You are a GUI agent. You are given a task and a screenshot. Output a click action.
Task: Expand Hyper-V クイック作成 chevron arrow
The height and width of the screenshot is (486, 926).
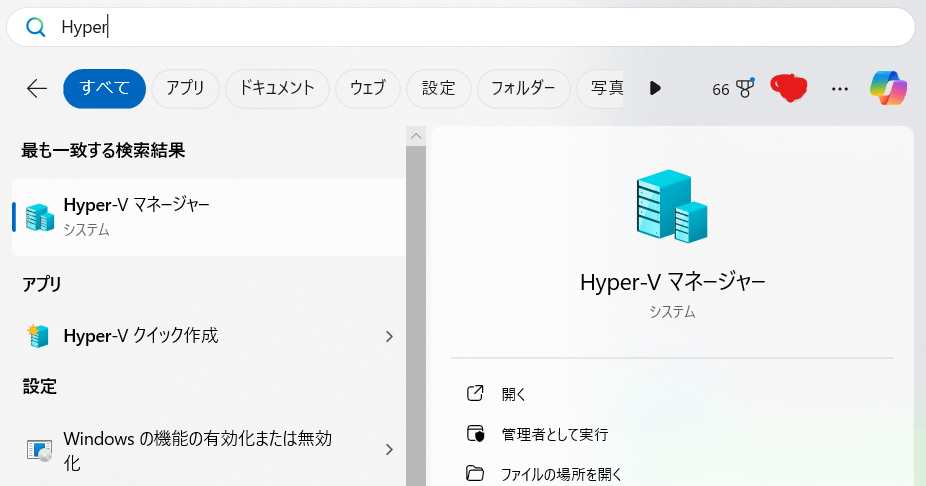[x=389, y=337]
